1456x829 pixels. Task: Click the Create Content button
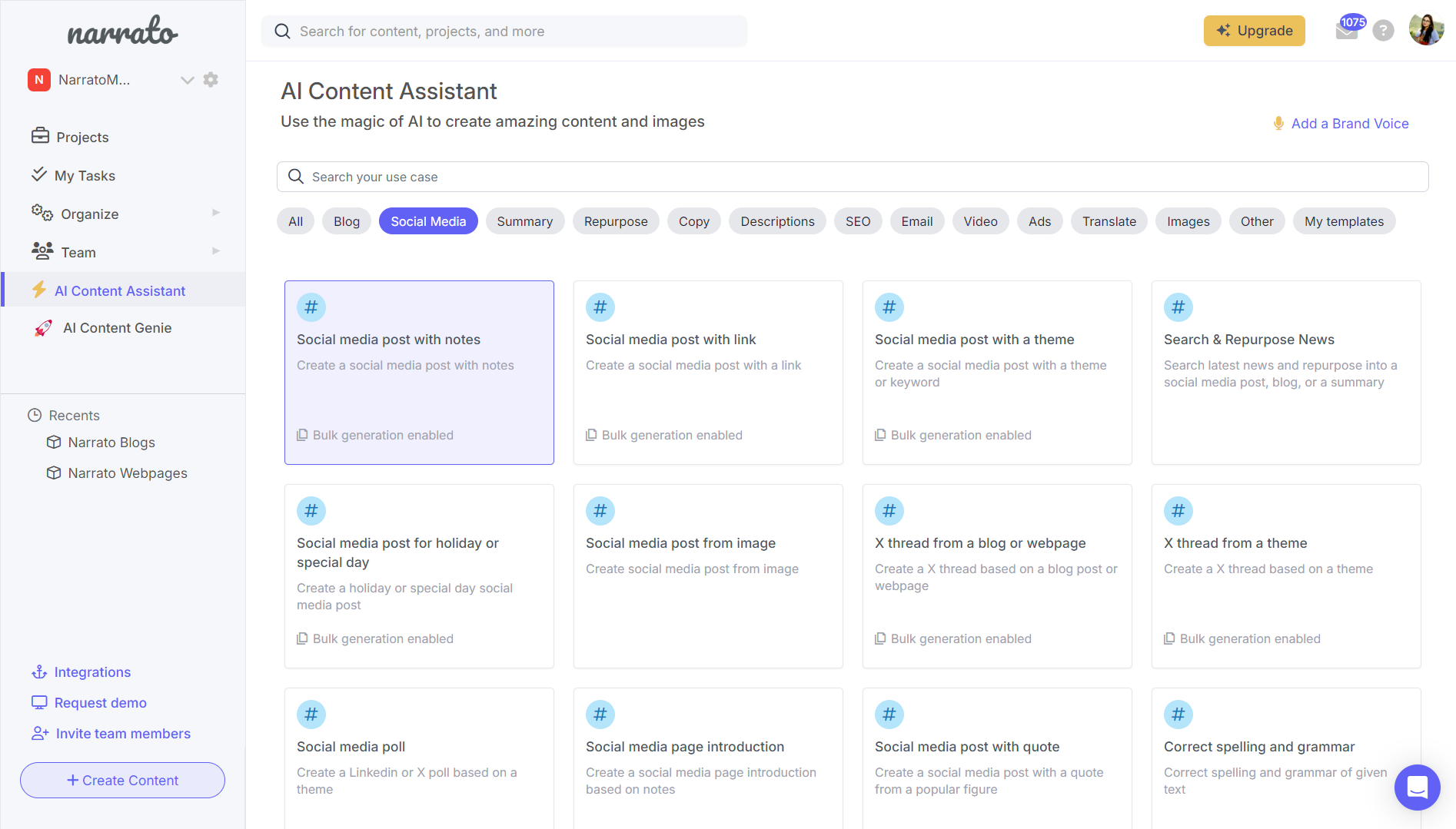[122, 780]
